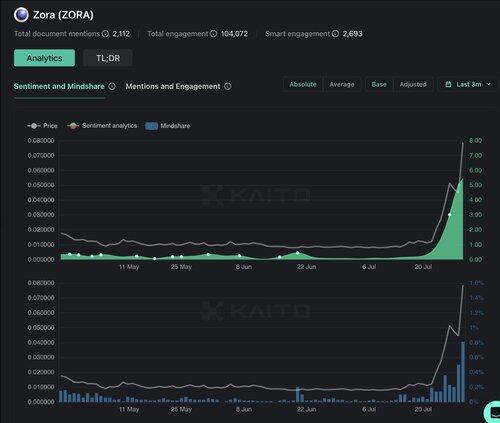Toggle the Price legend series
This screenshot has height=423, width=500.
pos(42,126)
